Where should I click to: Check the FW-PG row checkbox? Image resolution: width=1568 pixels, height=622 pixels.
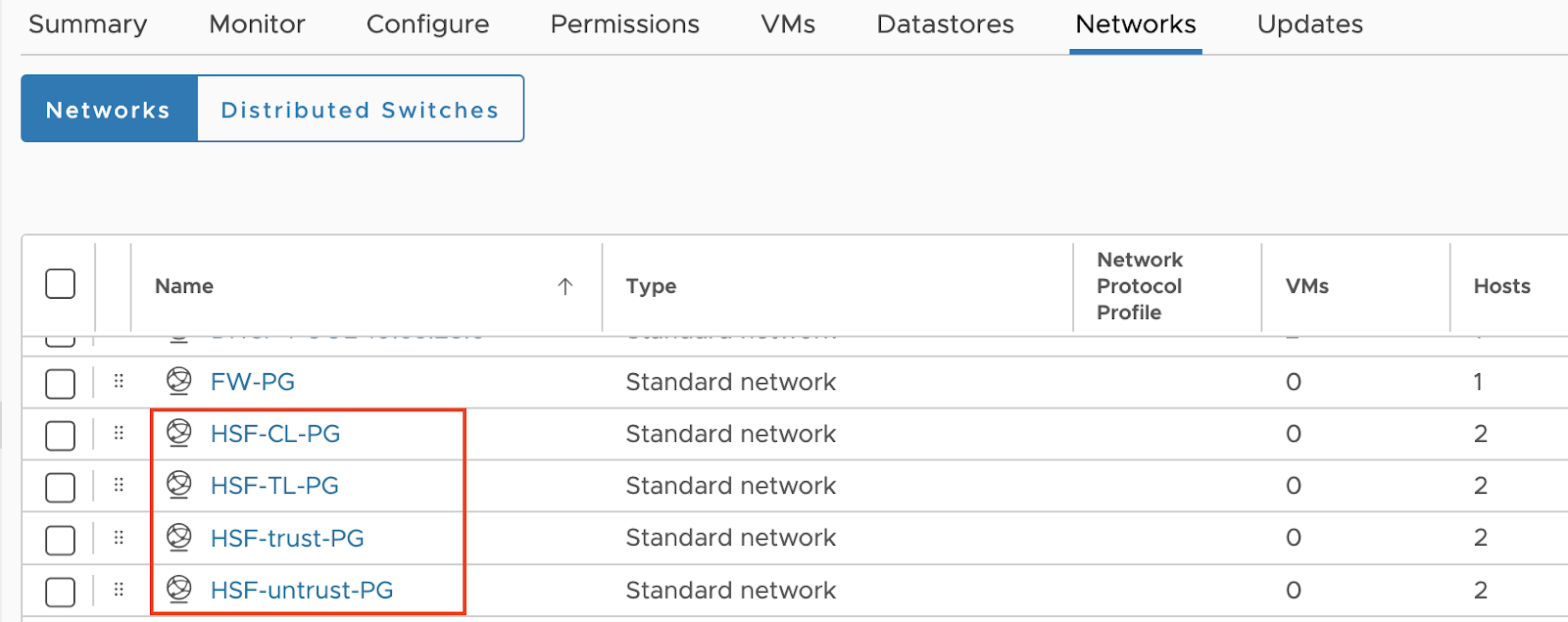[60, 384]
